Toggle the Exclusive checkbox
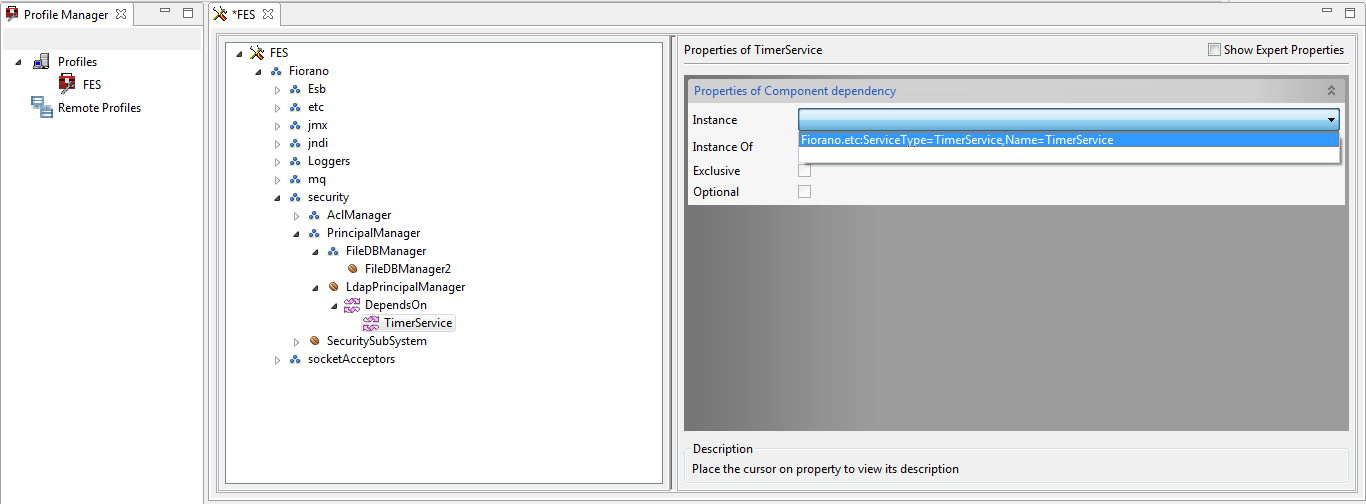1366x504 pixels. [804, 171]
